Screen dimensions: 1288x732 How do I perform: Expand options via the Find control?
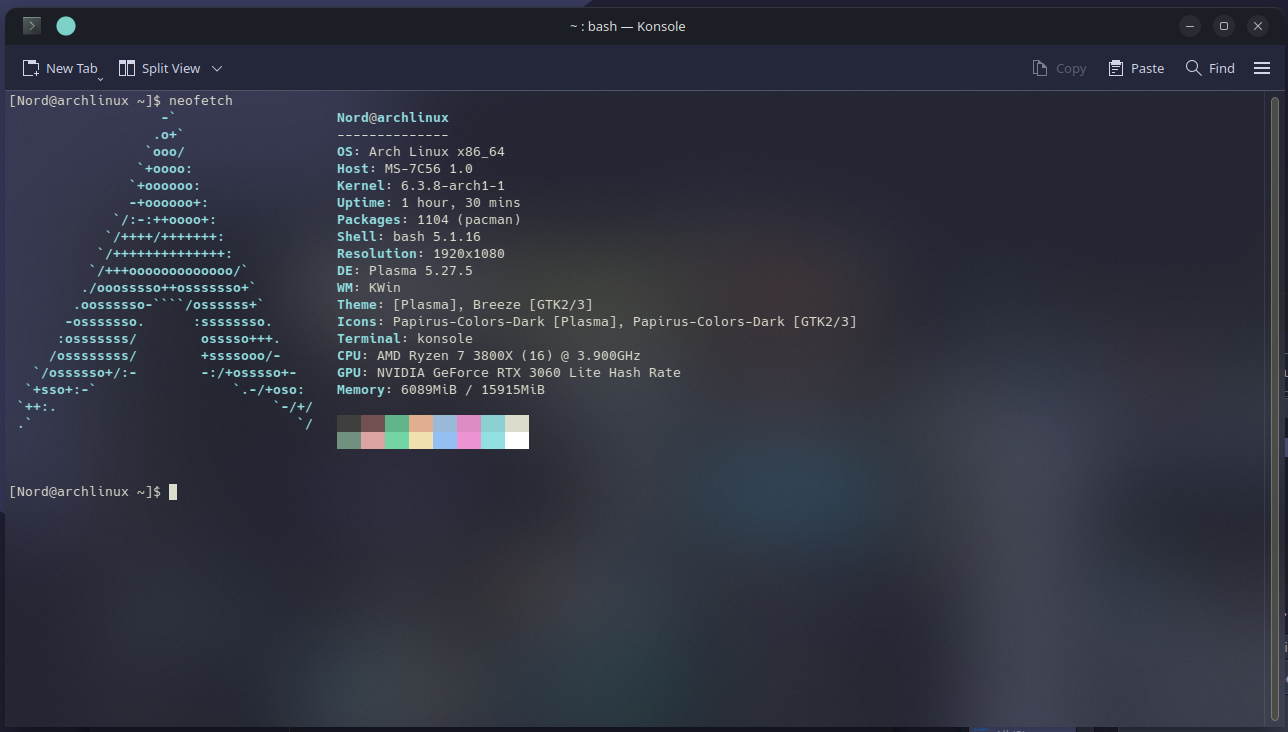coord(1221,67)
